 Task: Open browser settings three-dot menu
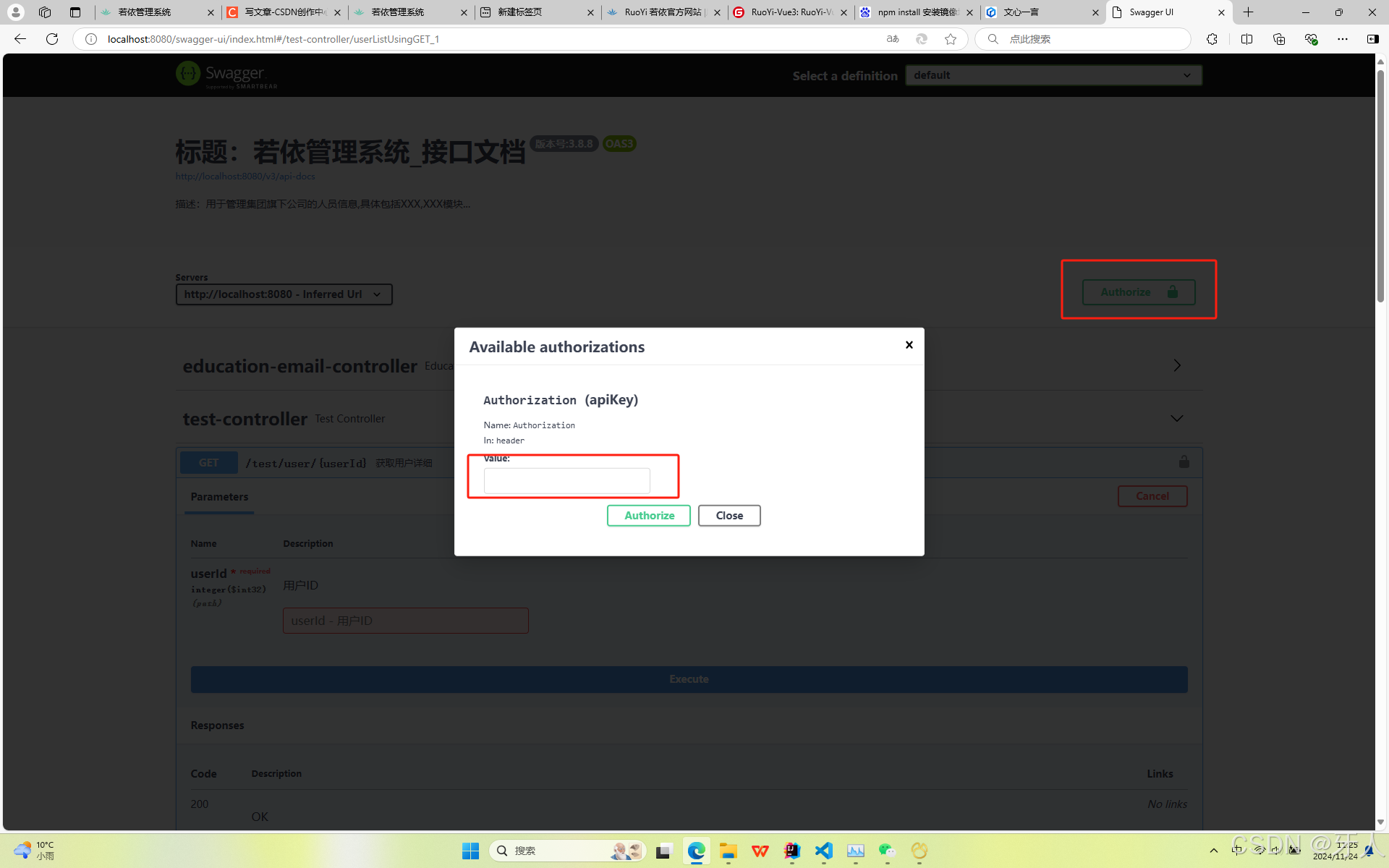tap(1342, 39)
